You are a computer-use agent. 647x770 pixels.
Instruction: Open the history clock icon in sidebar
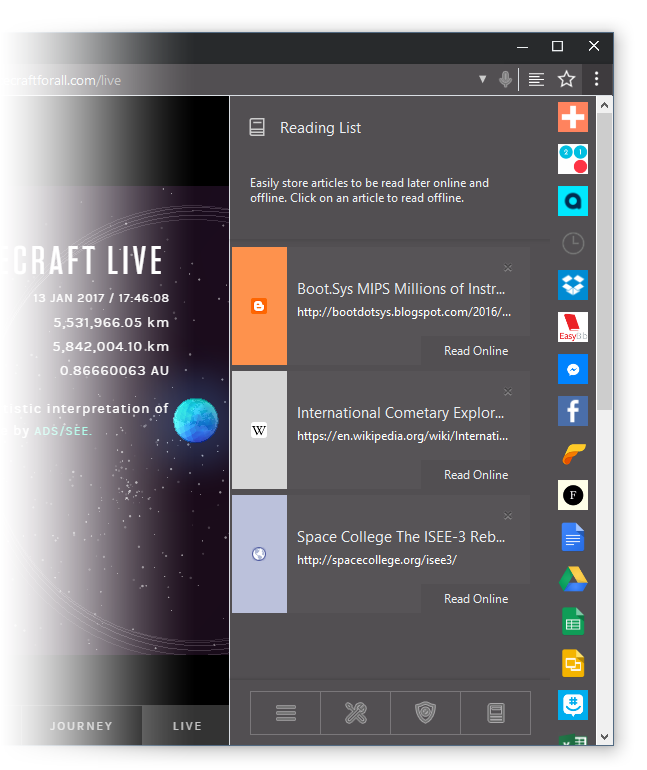pyautogui.click(x=572, y=243)
